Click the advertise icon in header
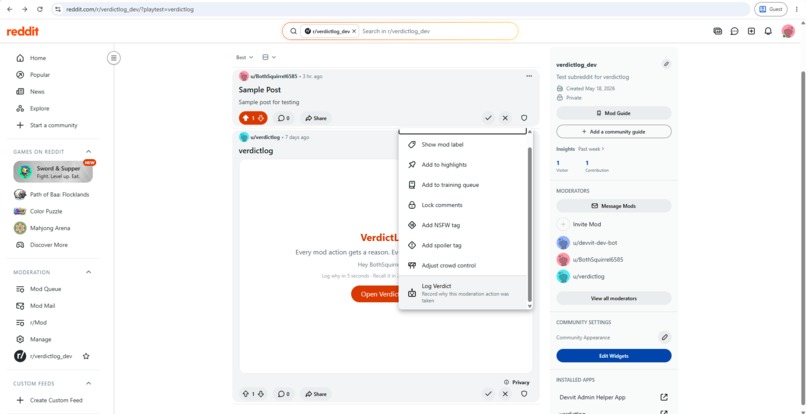This screenshot has width=806, height=414. point(718,31)
